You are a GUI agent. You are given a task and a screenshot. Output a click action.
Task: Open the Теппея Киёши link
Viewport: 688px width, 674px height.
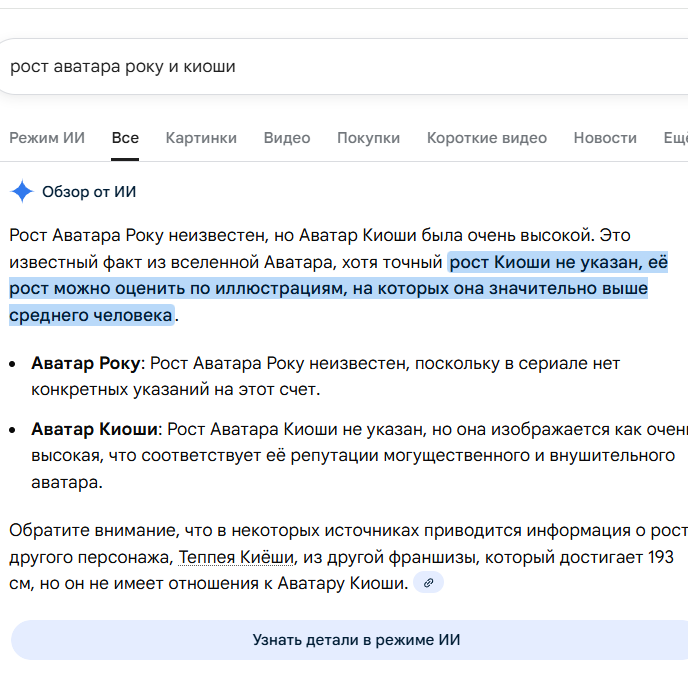236,557
